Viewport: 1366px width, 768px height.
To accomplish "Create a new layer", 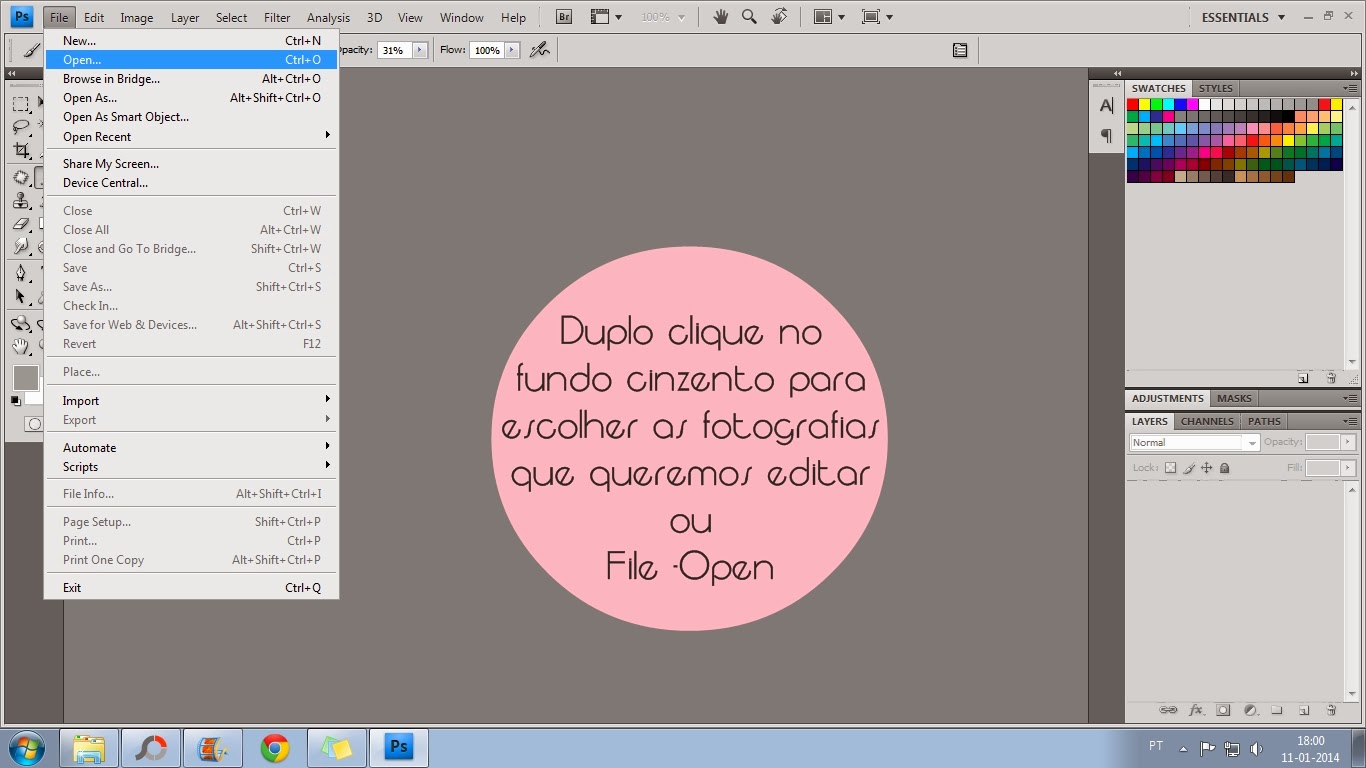I will (x=1304, y=710).
